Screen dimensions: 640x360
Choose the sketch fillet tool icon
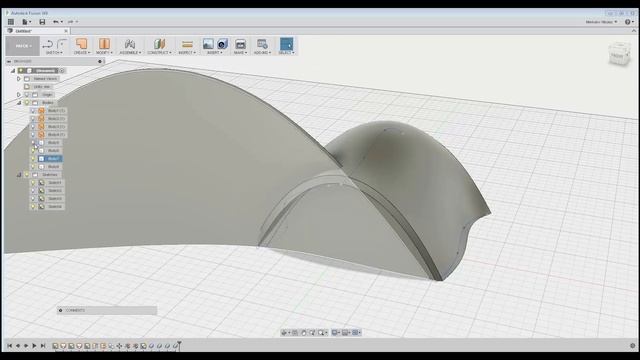(x=62, y=44)
